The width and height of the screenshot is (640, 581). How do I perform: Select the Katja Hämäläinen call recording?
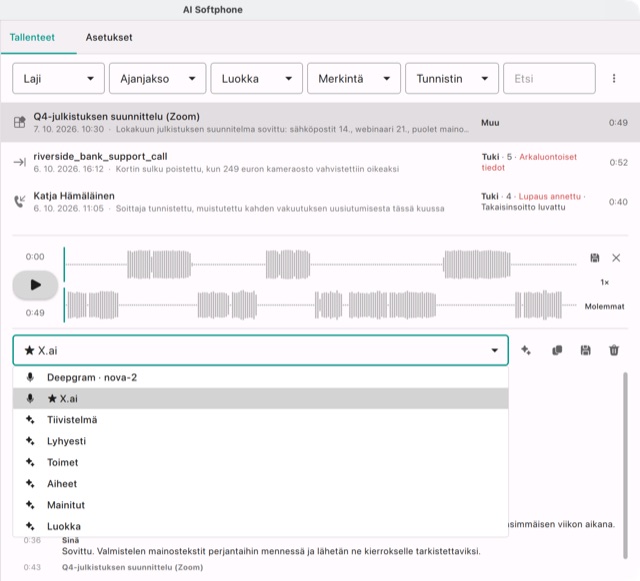pos(320,202)
